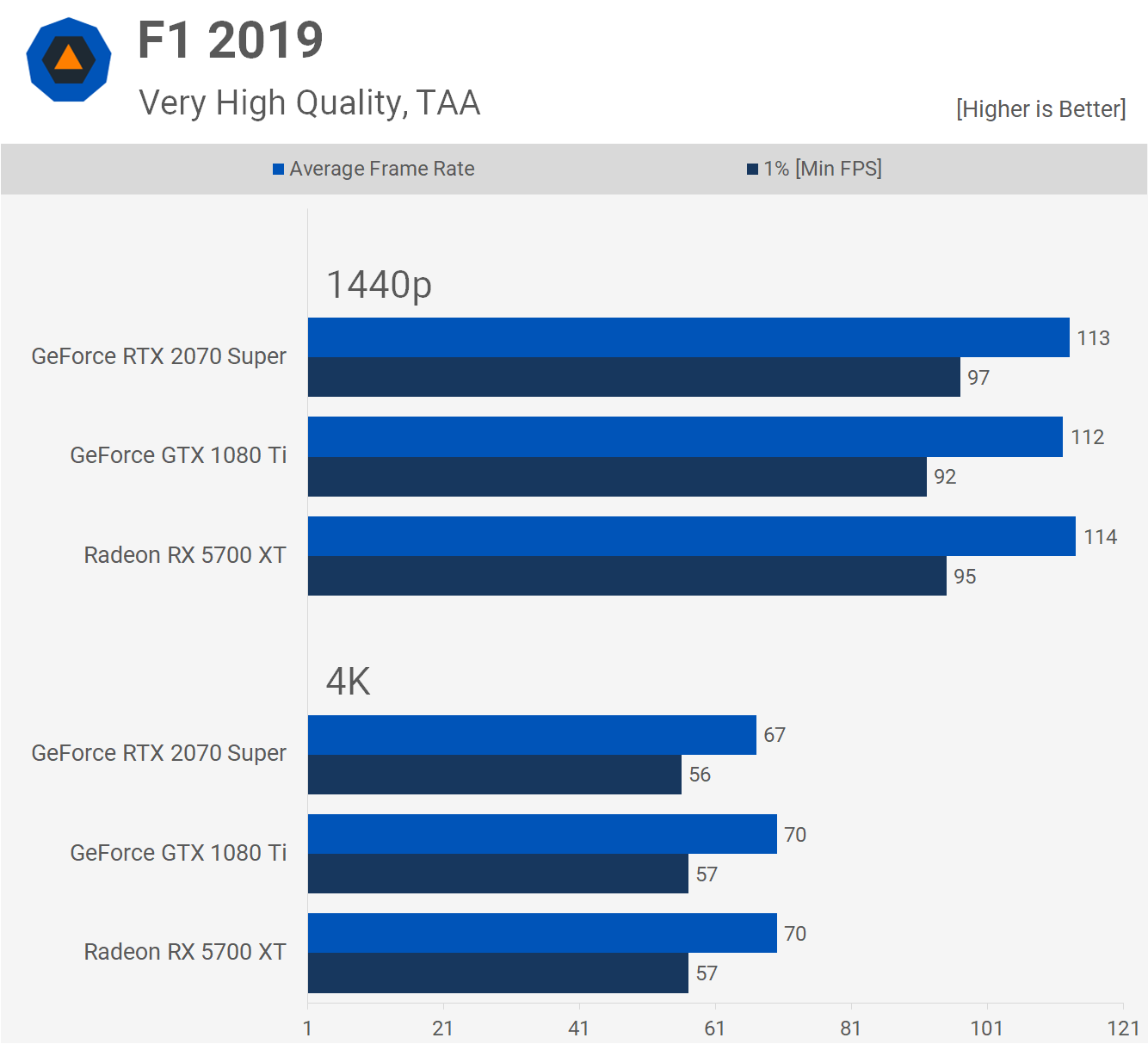Click the blue polygon logo icon
This screenshot has height=1044, width=1148.
[69, 60]
